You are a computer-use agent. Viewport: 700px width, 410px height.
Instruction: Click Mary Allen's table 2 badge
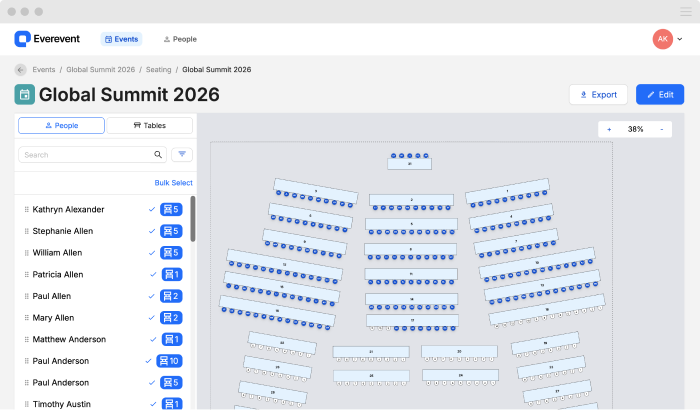171,318
